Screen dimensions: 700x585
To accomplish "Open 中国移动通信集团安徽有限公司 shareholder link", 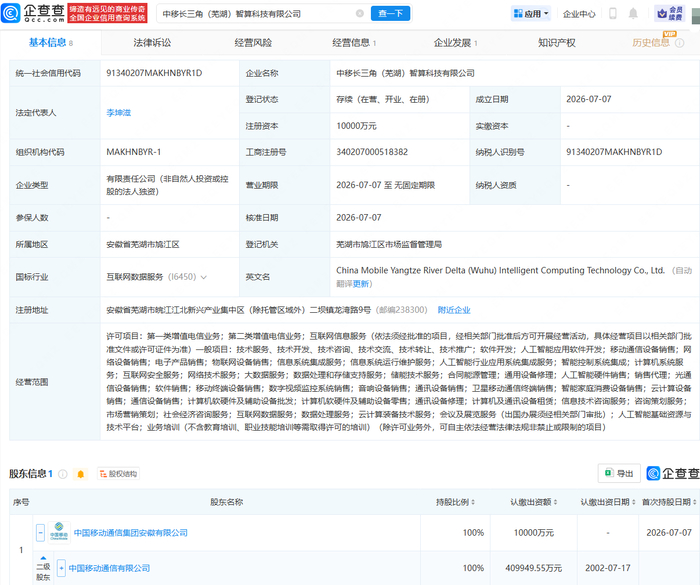I will coord(130,533).
